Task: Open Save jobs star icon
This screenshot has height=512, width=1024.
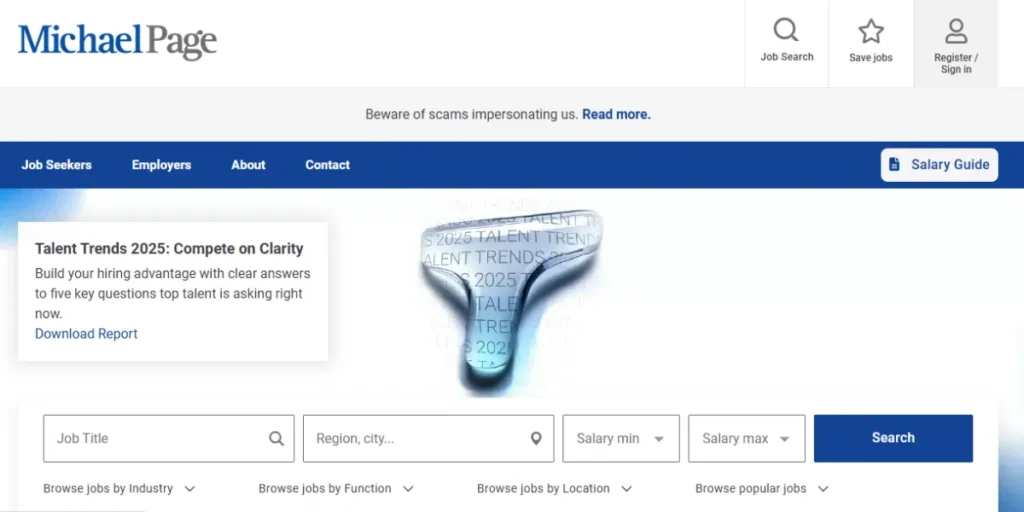Action: point(871,31)
